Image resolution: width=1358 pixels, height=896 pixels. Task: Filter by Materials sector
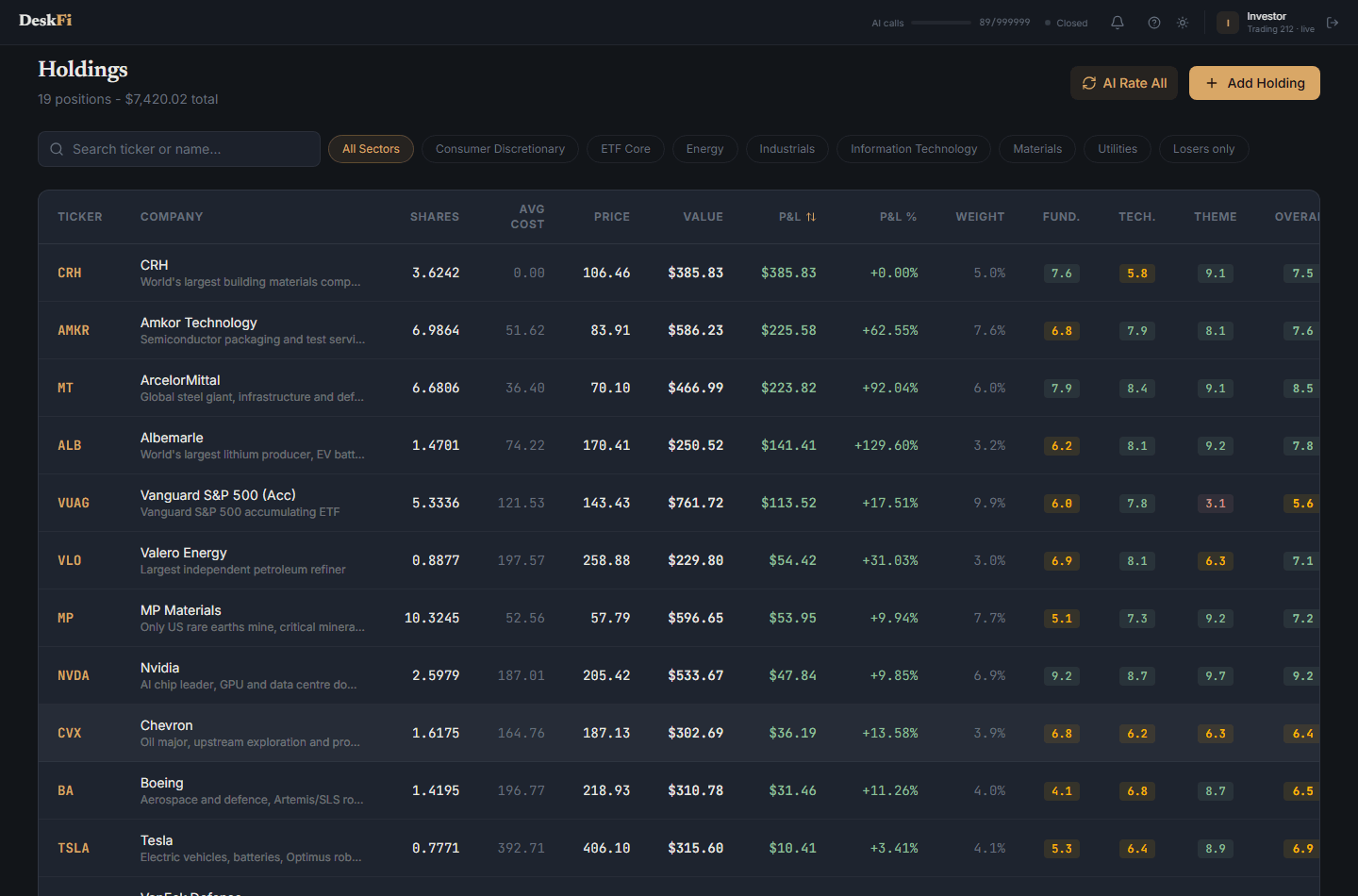pyautogui.click(x=1037, y=149)
